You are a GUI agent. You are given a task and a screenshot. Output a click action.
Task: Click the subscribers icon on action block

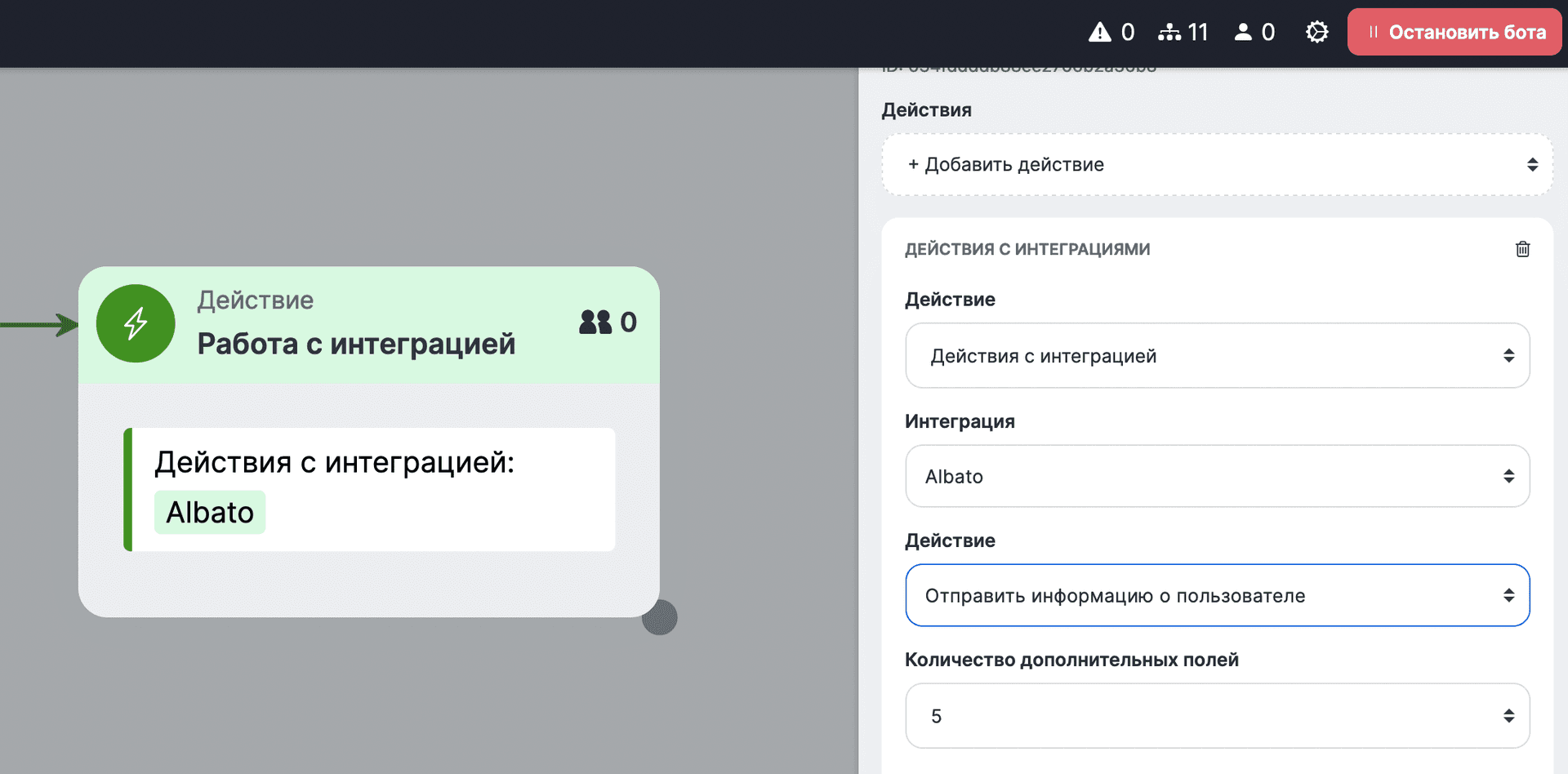tap(595, 322)
